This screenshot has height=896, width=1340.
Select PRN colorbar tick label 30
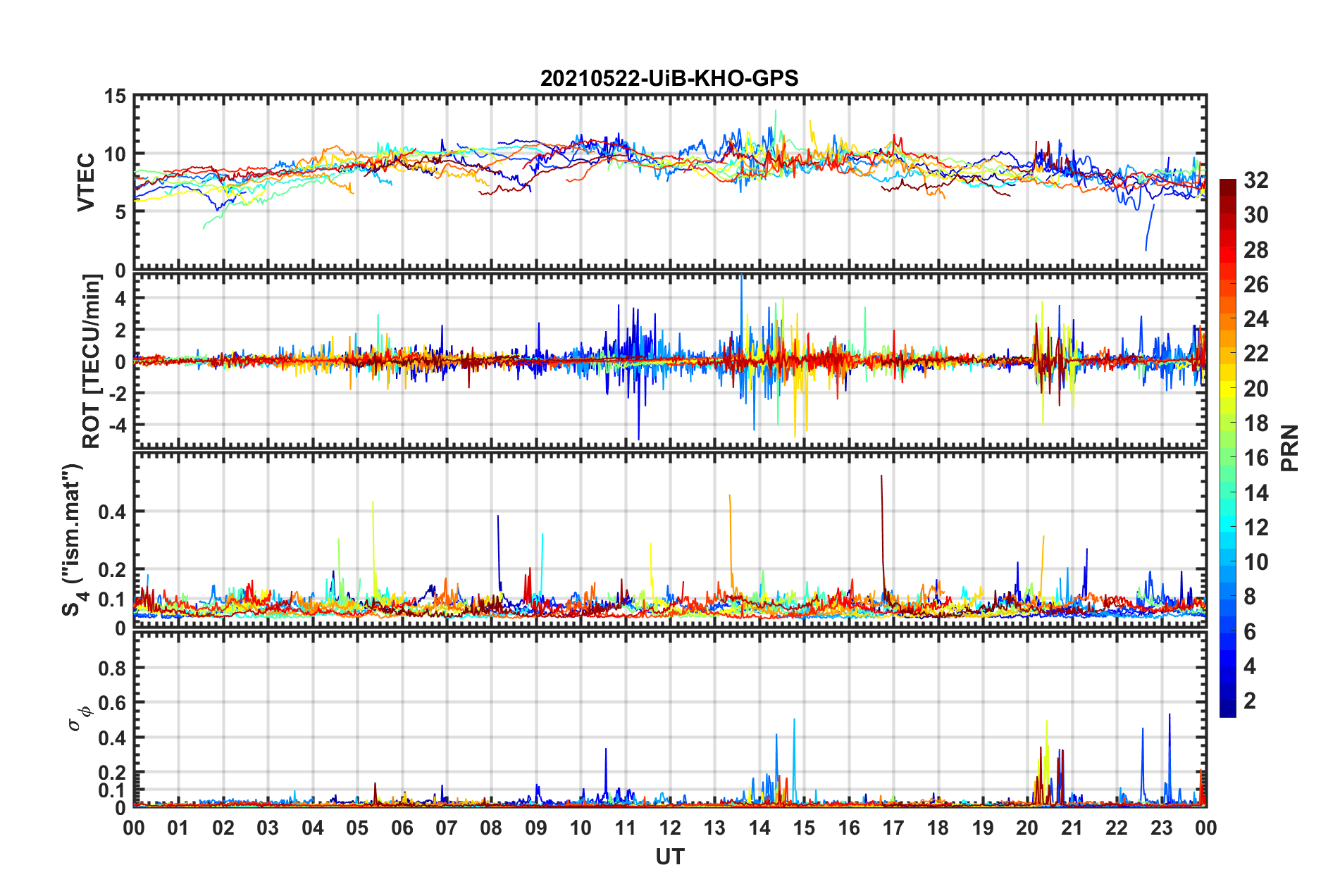click(1255, 215)
